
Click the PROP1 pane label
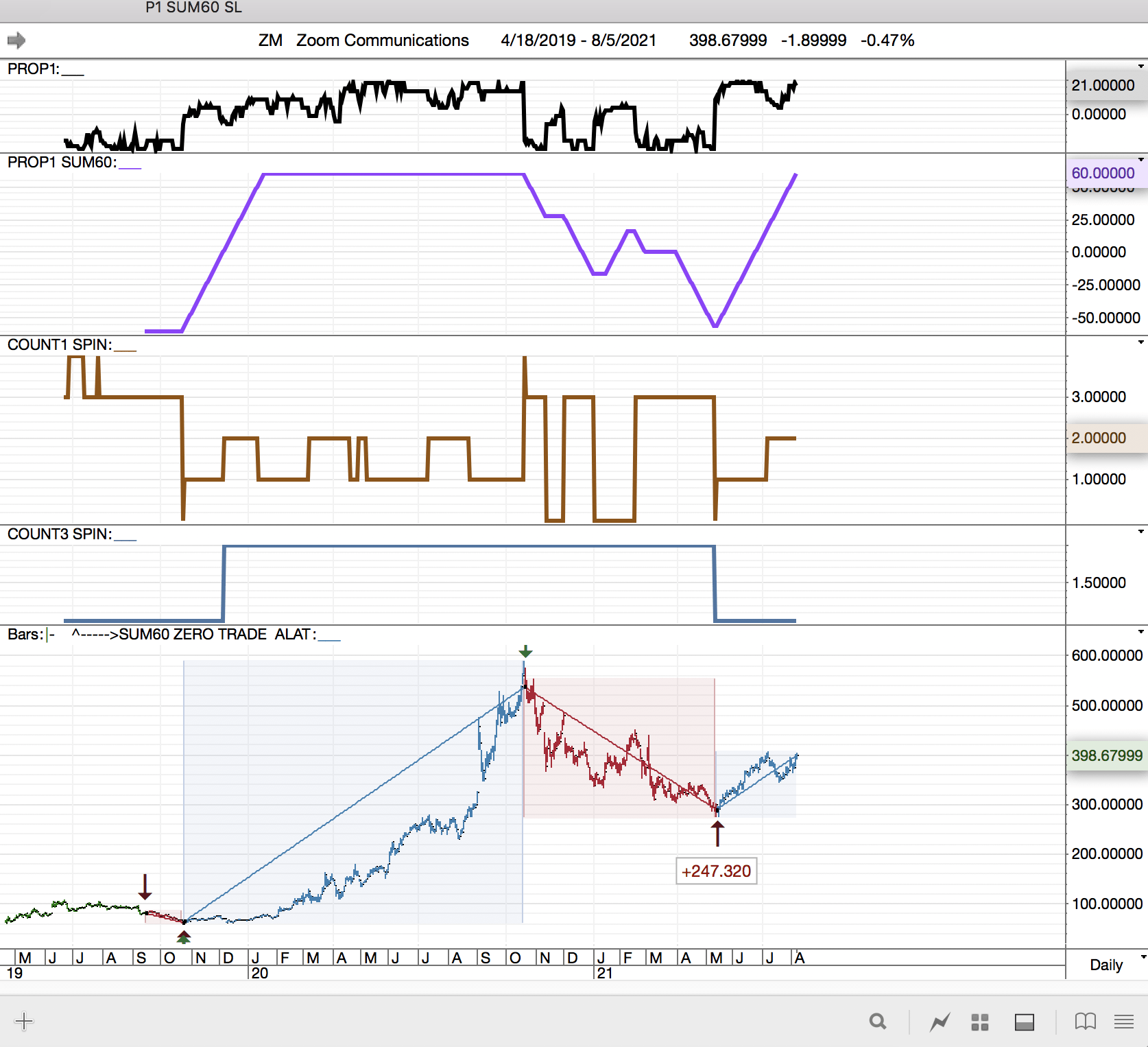click(34, 69)
